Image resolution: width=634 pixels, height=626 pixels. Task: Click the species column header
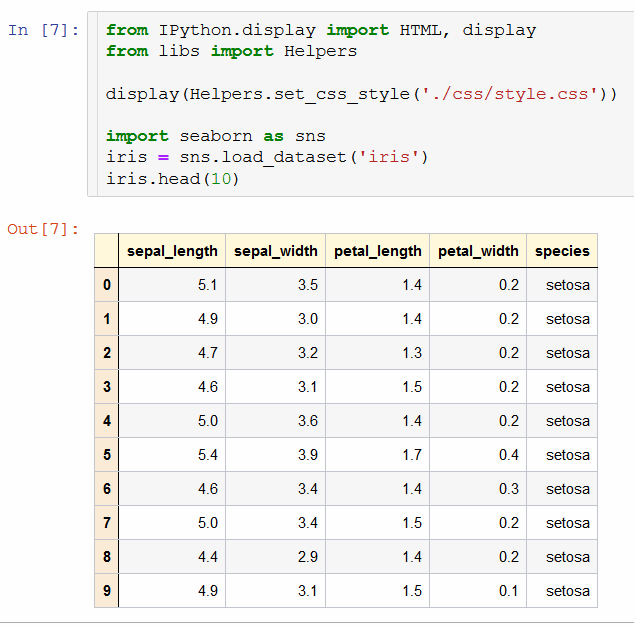click(562, 251)
